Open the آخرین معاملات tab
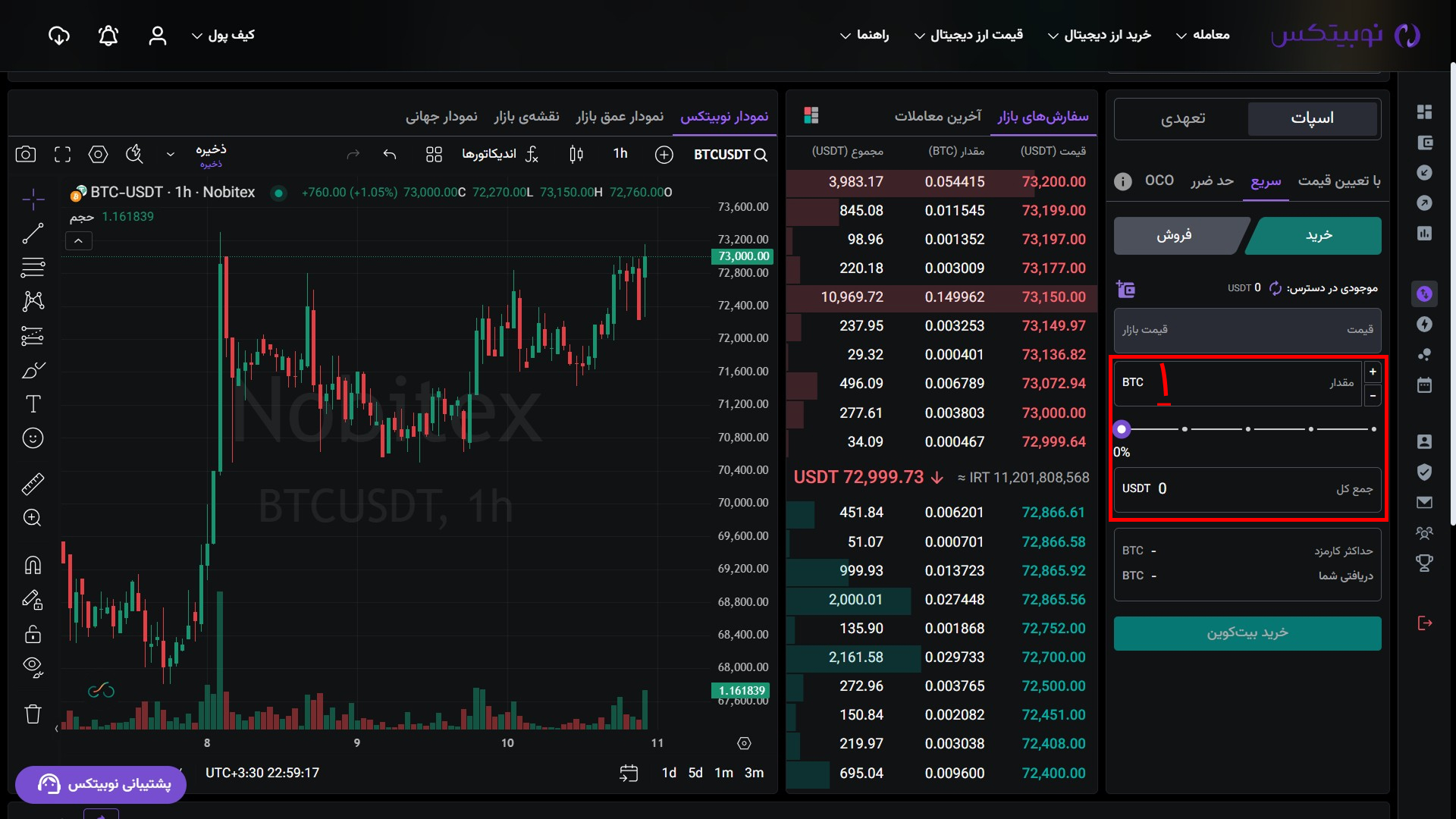This screenshot has height=819, width=1456. [937, 116]
